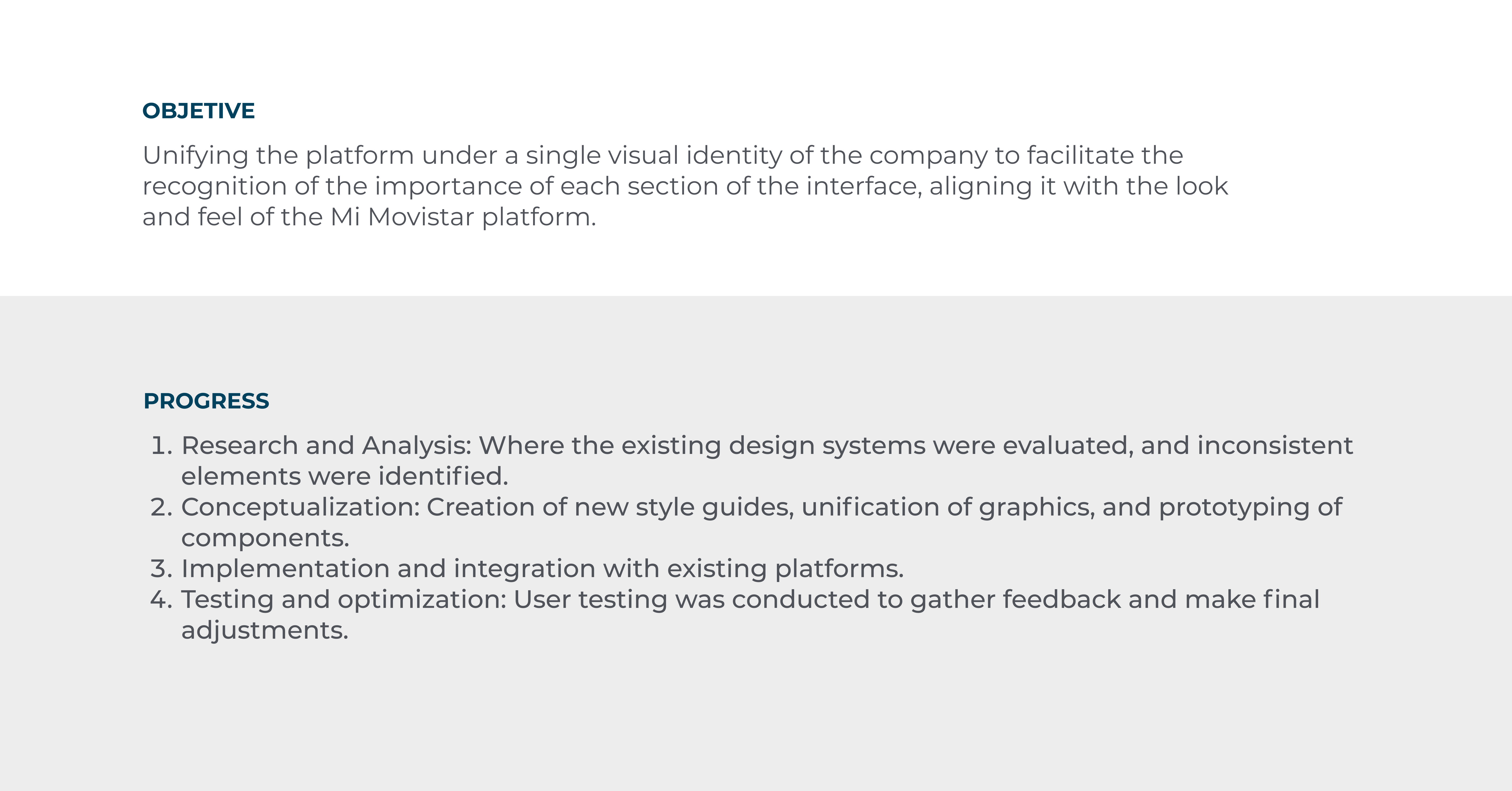
Task: Click the "elements were identified." line
Action: (345, 477)
